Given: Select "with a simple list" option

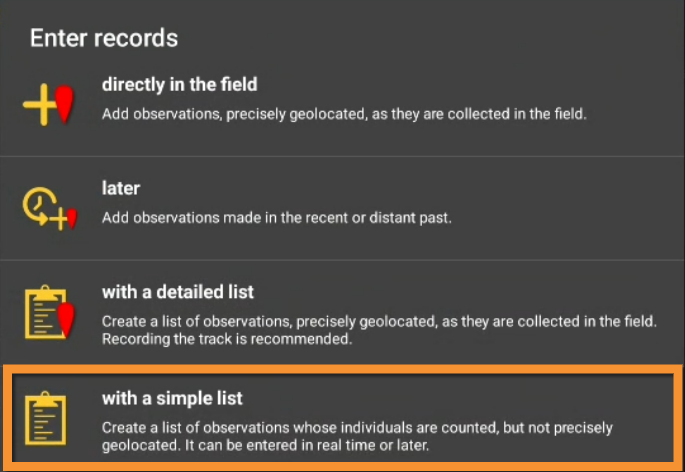Looking at the screenshot, I should click(x=172, y=398).
